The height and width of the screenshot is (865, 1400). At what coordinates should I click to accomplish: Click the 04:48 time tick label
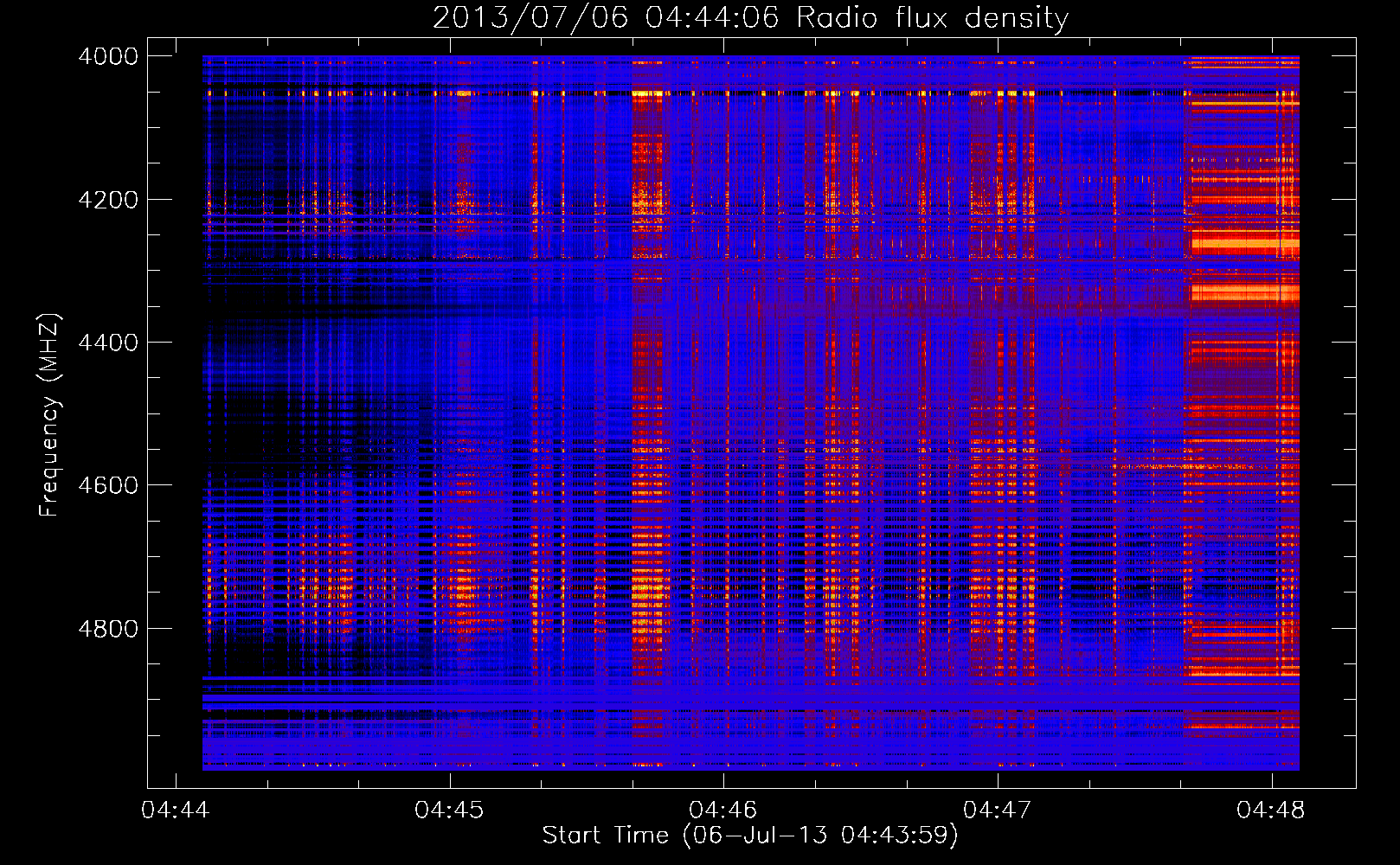click(x=1271, y=810)
